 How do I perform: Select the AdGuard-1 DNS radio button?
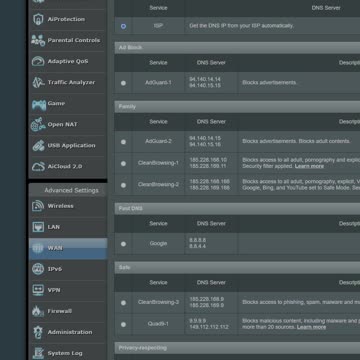pyautogui.click(x=123, y=83)
